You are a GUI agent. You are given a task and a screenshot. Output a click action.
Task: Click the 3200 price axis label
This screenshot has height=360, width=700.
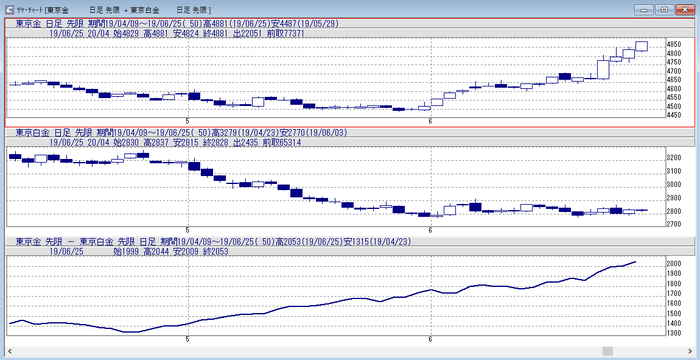click(674, 158)
